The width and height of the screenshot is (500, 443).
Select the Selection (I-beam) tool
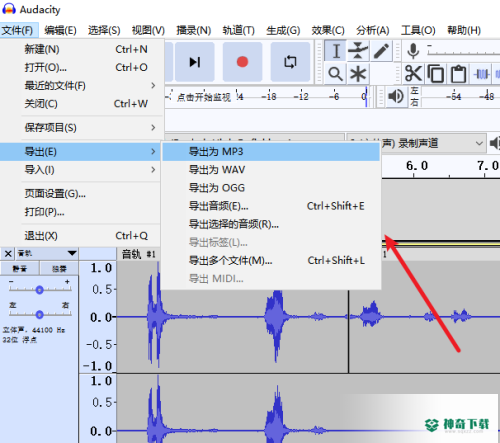coord(336,51)
